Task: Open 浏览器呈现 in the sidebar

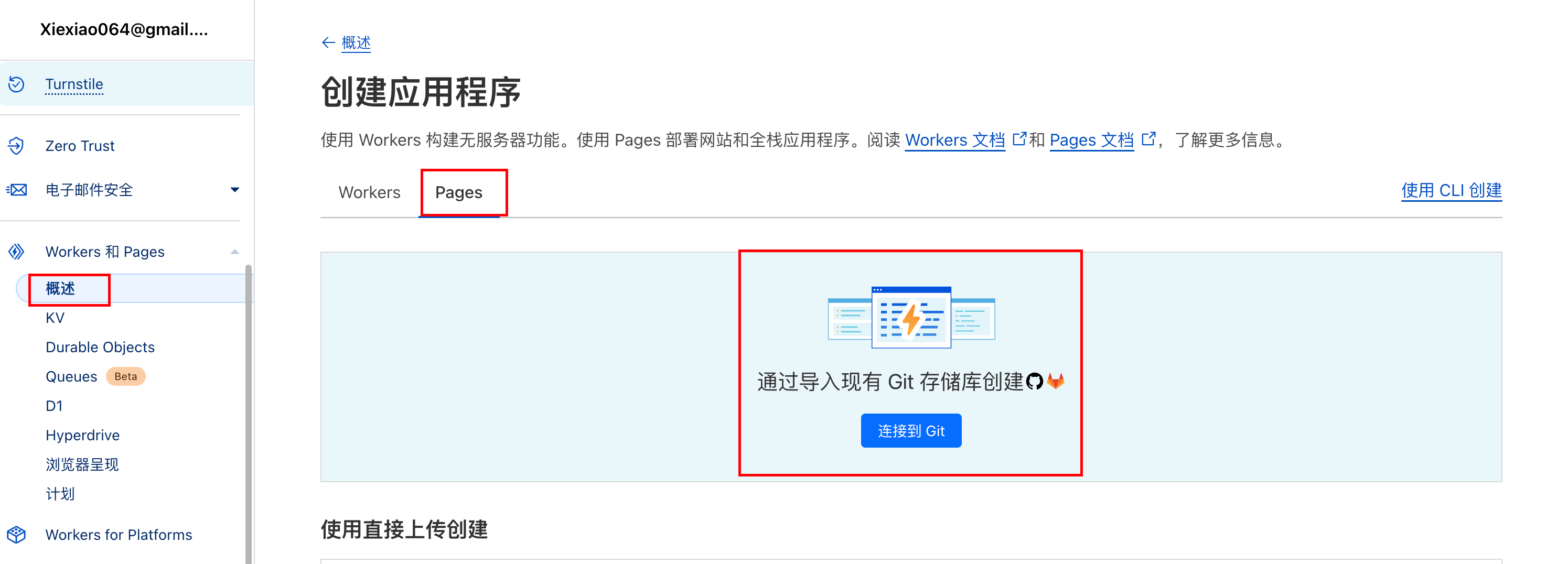Action: pyautogui.click(x=82, y=465)
